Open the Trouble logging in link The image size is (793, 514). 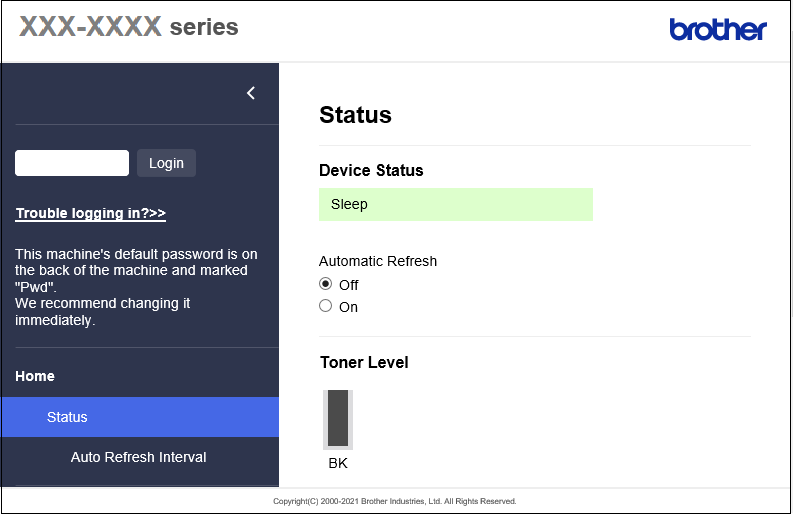click(x=90, y=213)
